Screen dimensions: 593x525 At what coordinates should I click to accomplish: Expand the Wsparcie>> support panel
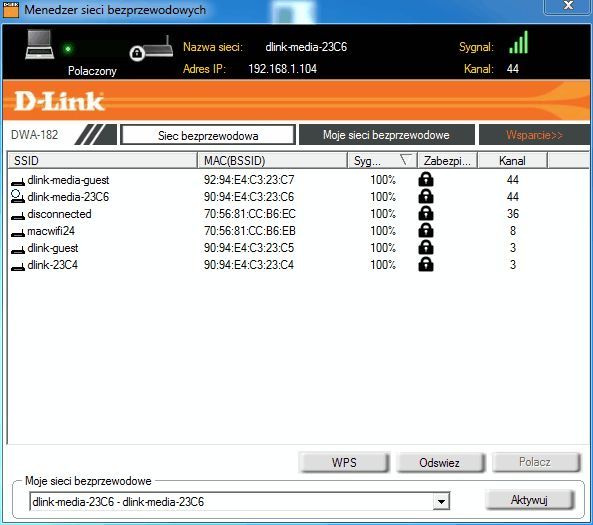[x=534, y=135]
